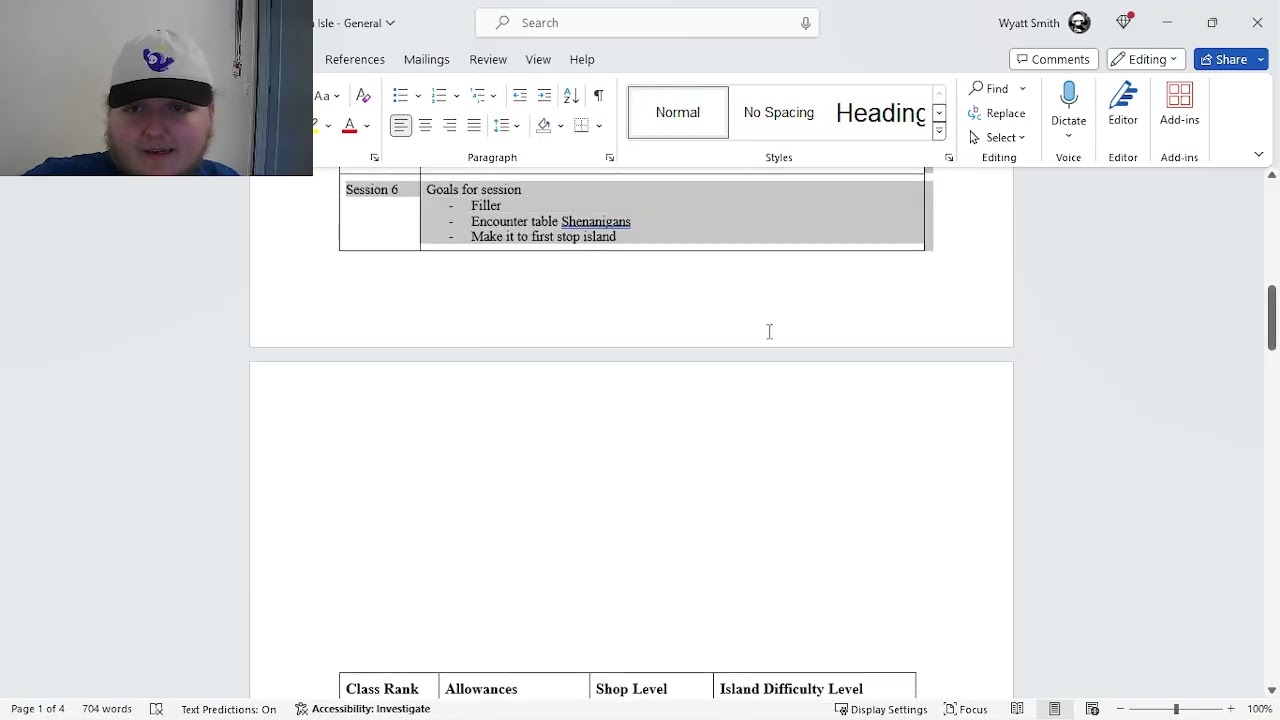This screenshot has width=1280, height=720.
Task: Toggle Text Predictions setting
Action: click(x=228, y=709)
